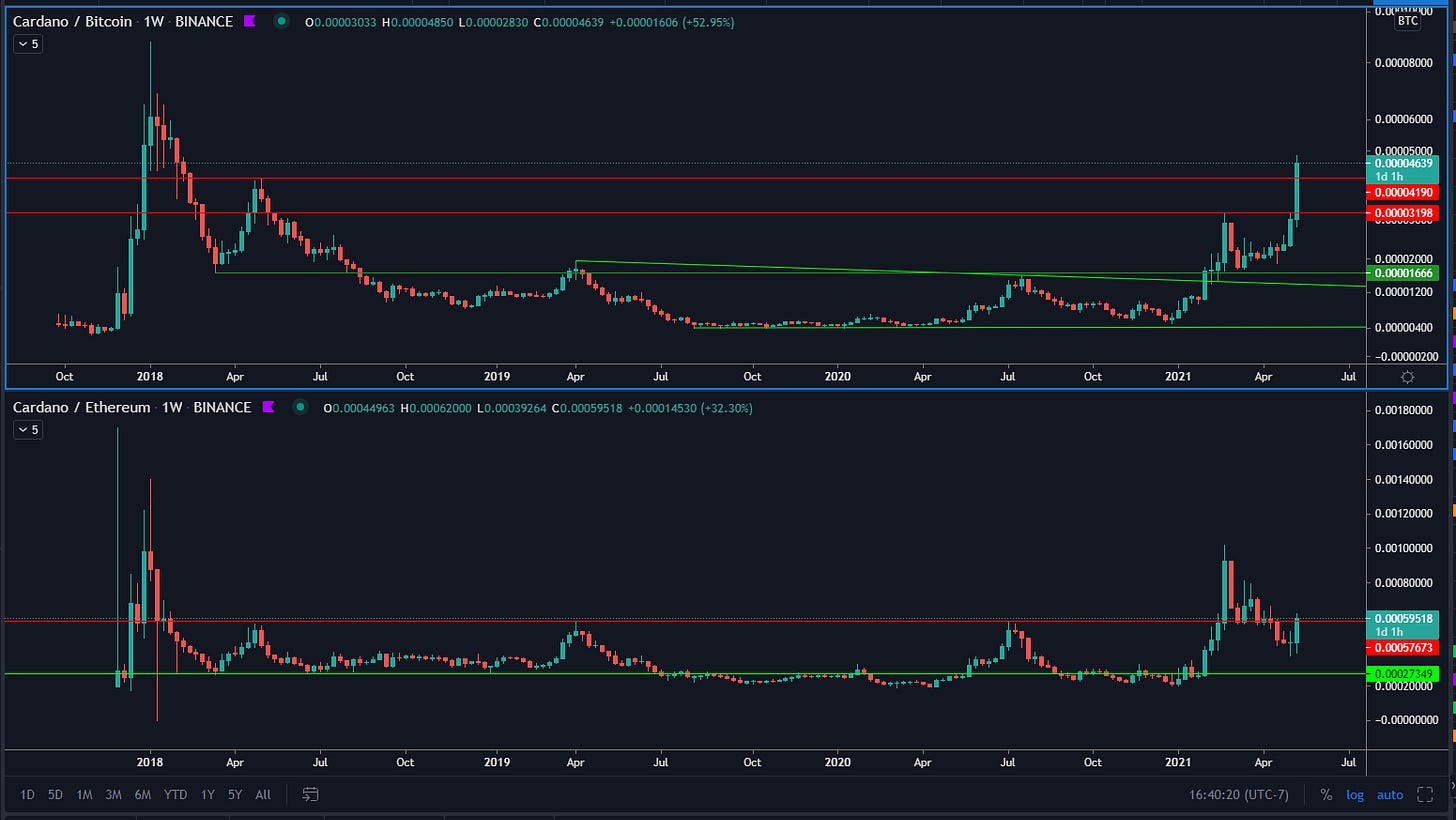Open the Go to date calendar icon
Image resolution: width=1456 pixels, height=820 pixels.
coord(311,795)
